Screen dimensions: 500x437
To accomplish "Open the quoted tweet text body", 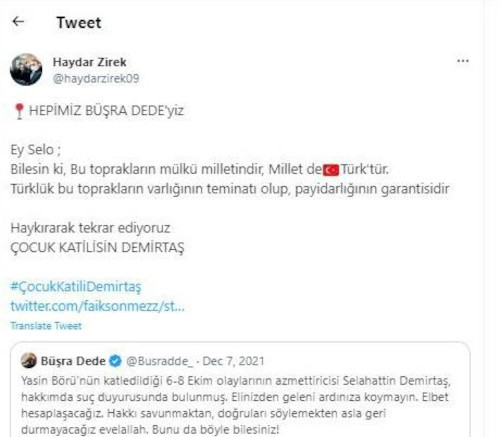I will tap(236, 405).
